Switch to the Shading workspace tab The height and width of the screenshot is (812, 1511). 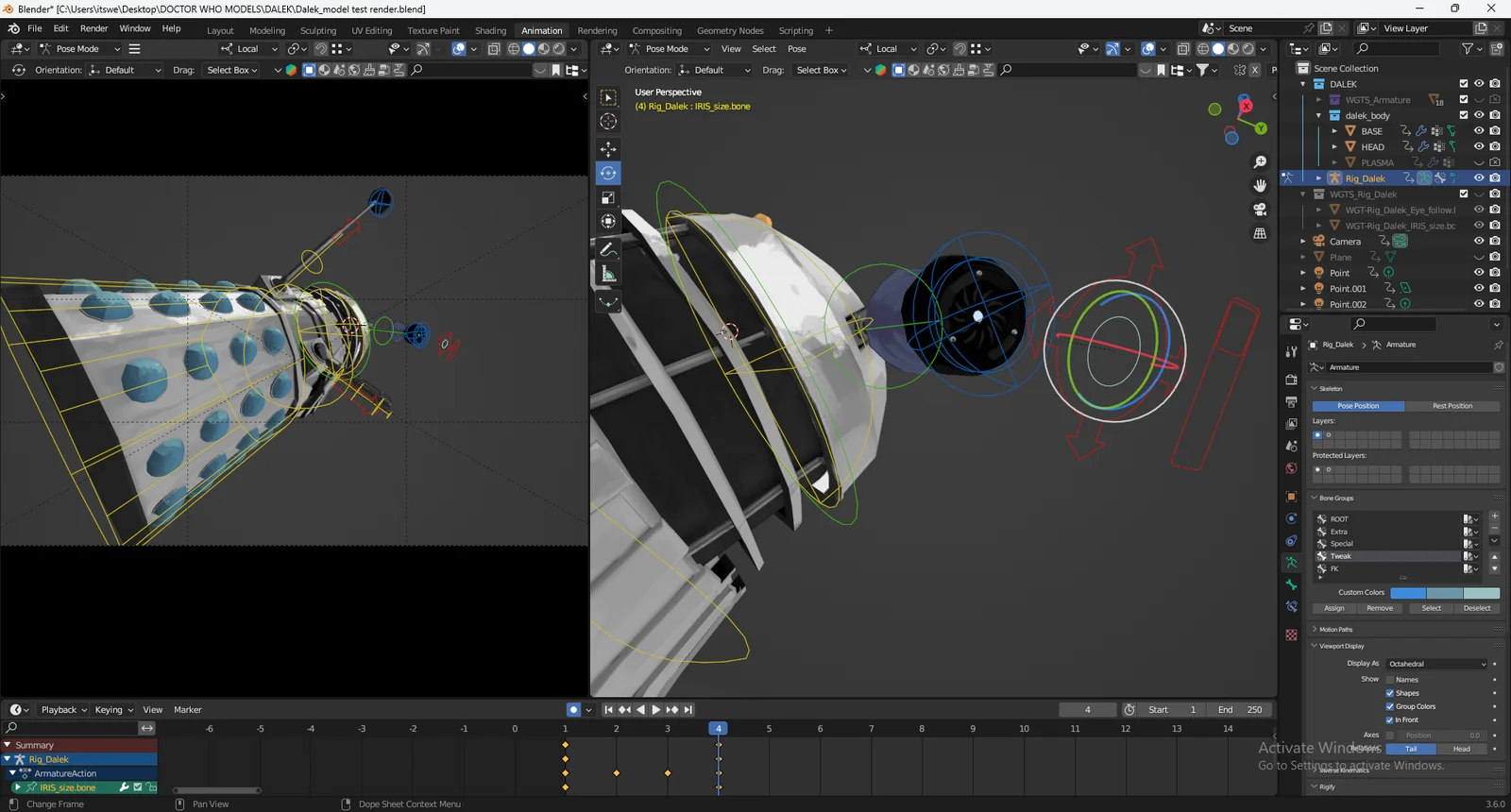490,30
